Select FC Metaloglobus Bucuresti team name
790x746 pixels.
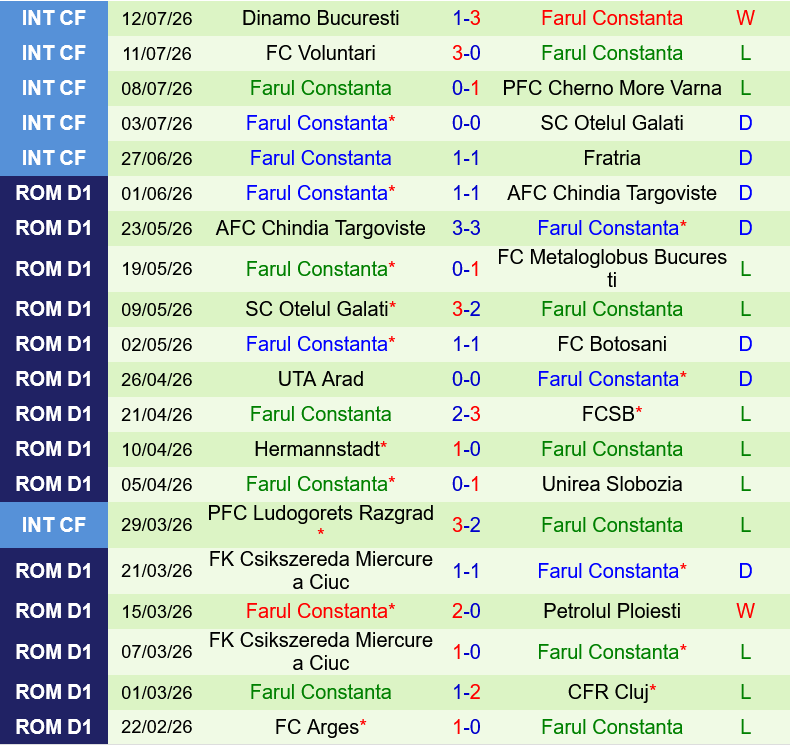point(612,268)
